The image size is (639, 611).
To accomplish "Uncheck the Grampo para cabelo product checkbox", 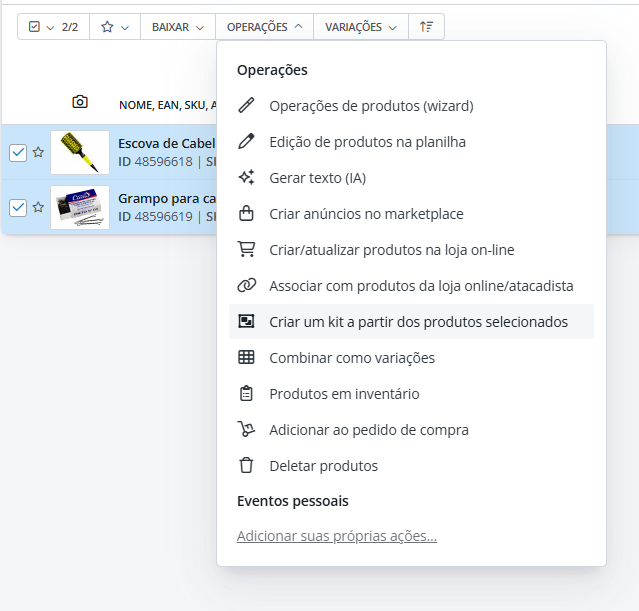I will pos(18,207).
